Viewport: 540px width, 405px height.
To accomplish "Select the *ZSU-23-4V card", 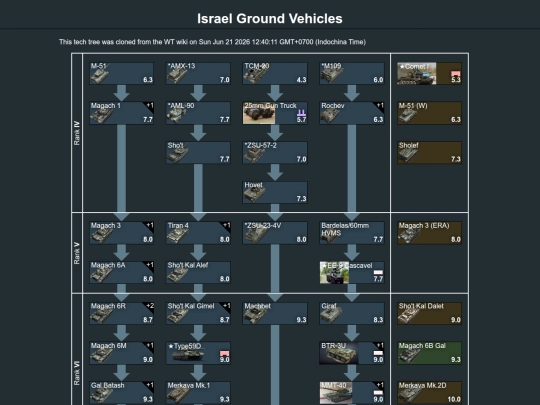I will (275, 233).
